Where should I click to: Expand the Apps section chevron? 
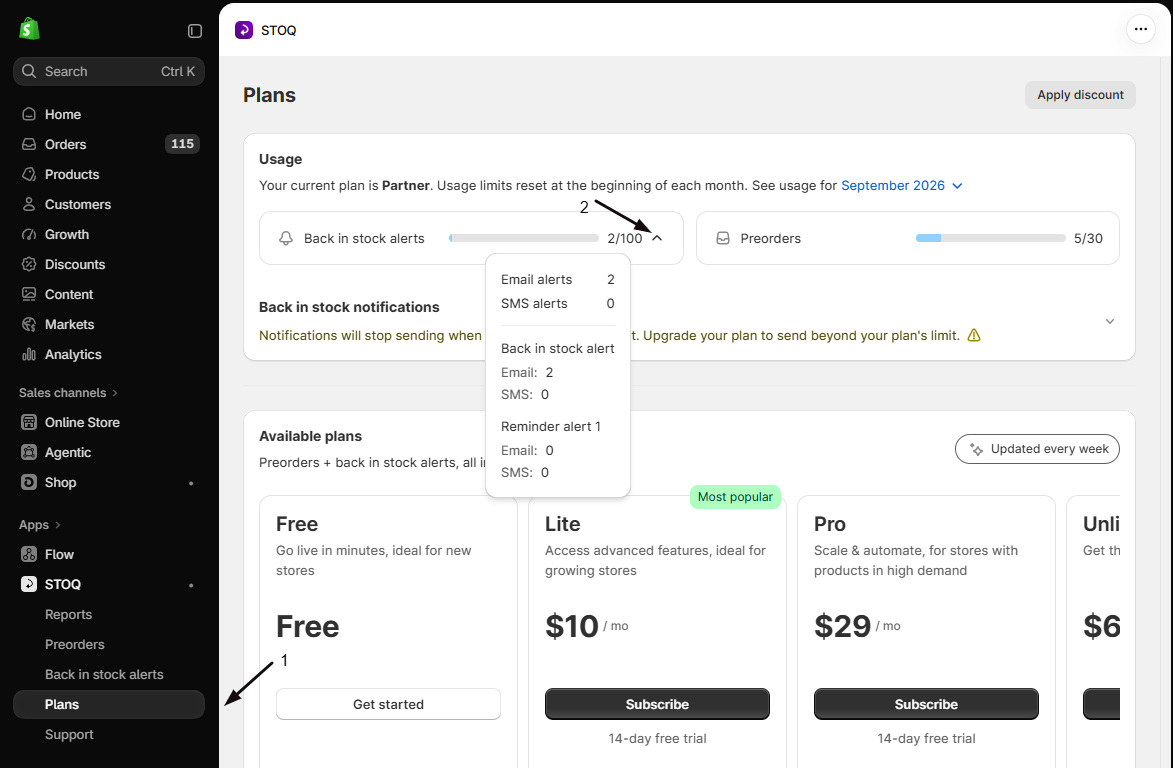click(x=58, y=525)
